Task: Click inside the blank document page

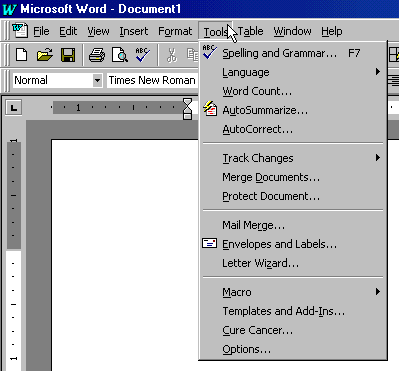Action: pyautogui.click(x=125, y=255)
